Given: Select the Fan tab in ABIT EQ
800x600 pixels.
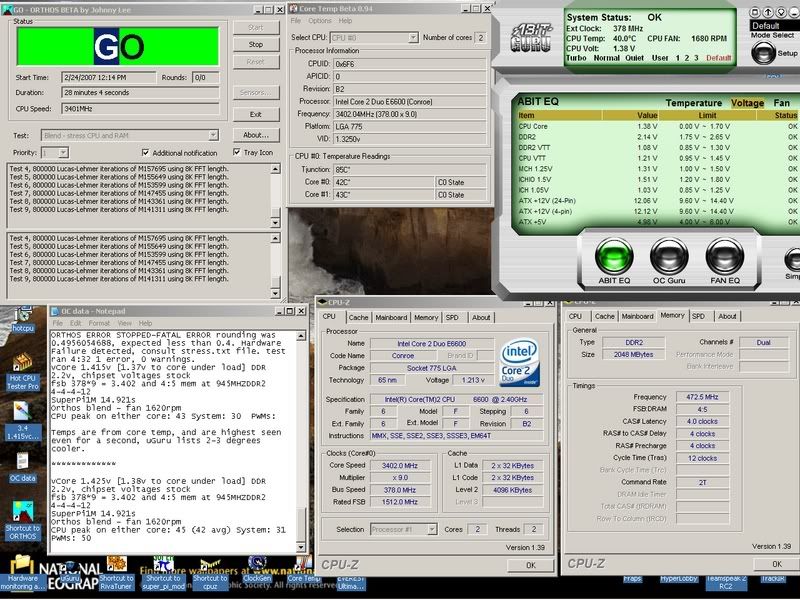Looking at the screenshot, I should (x=781, y=103).
